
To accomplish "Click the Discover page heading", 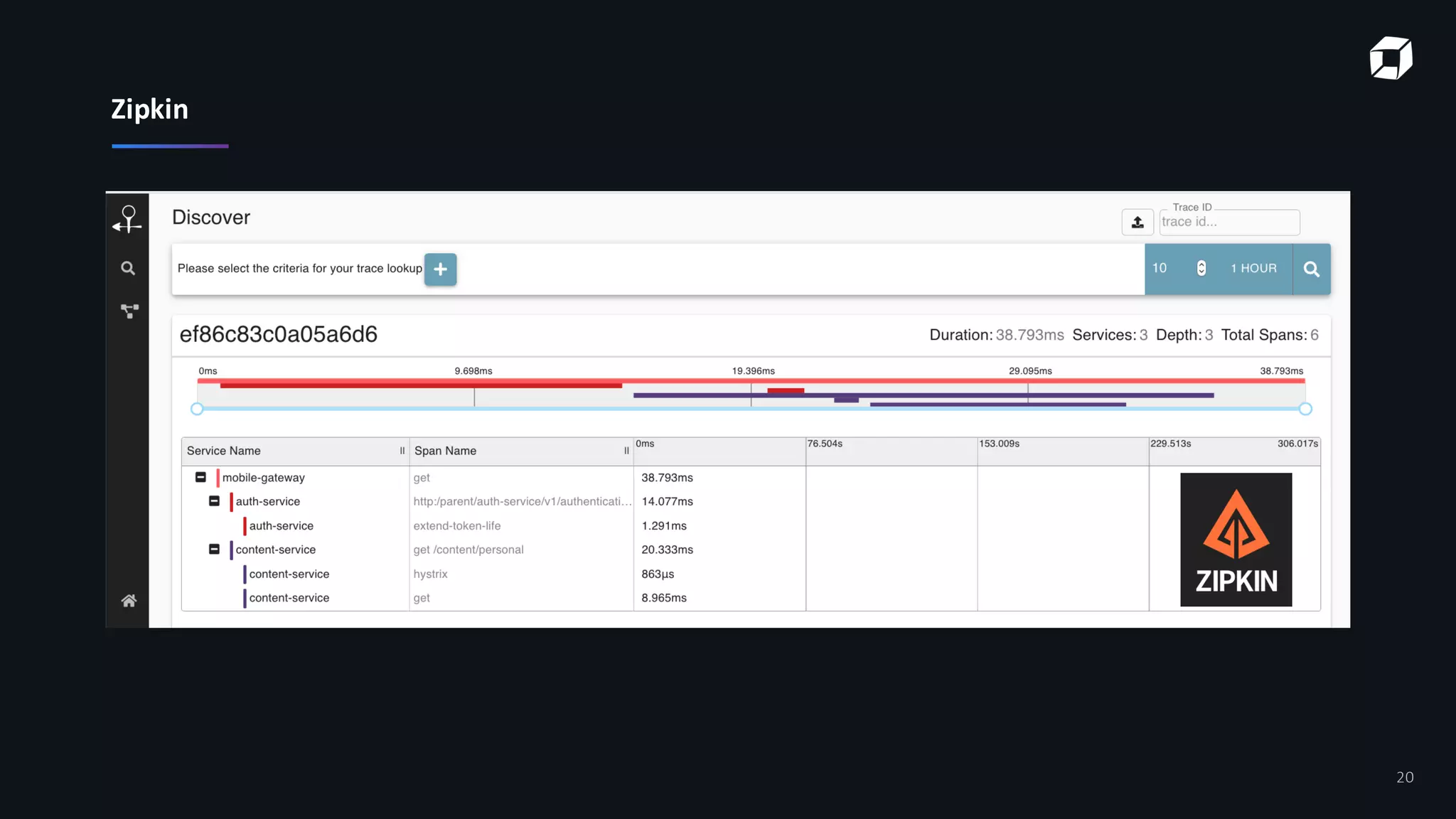I will coord(211,217).
